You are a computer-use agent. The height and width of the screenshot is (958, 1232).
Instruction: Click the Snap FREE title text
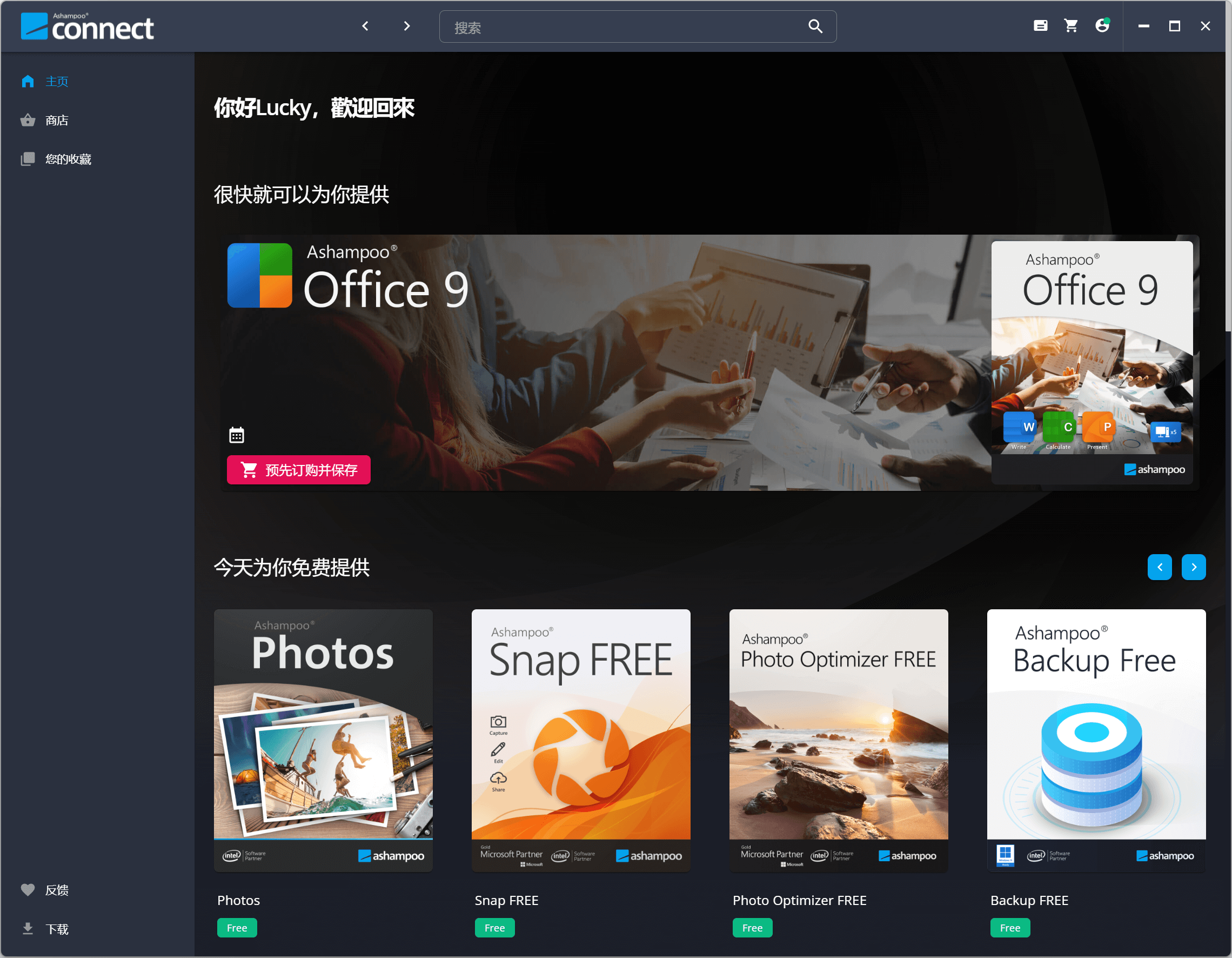point(506,900)
